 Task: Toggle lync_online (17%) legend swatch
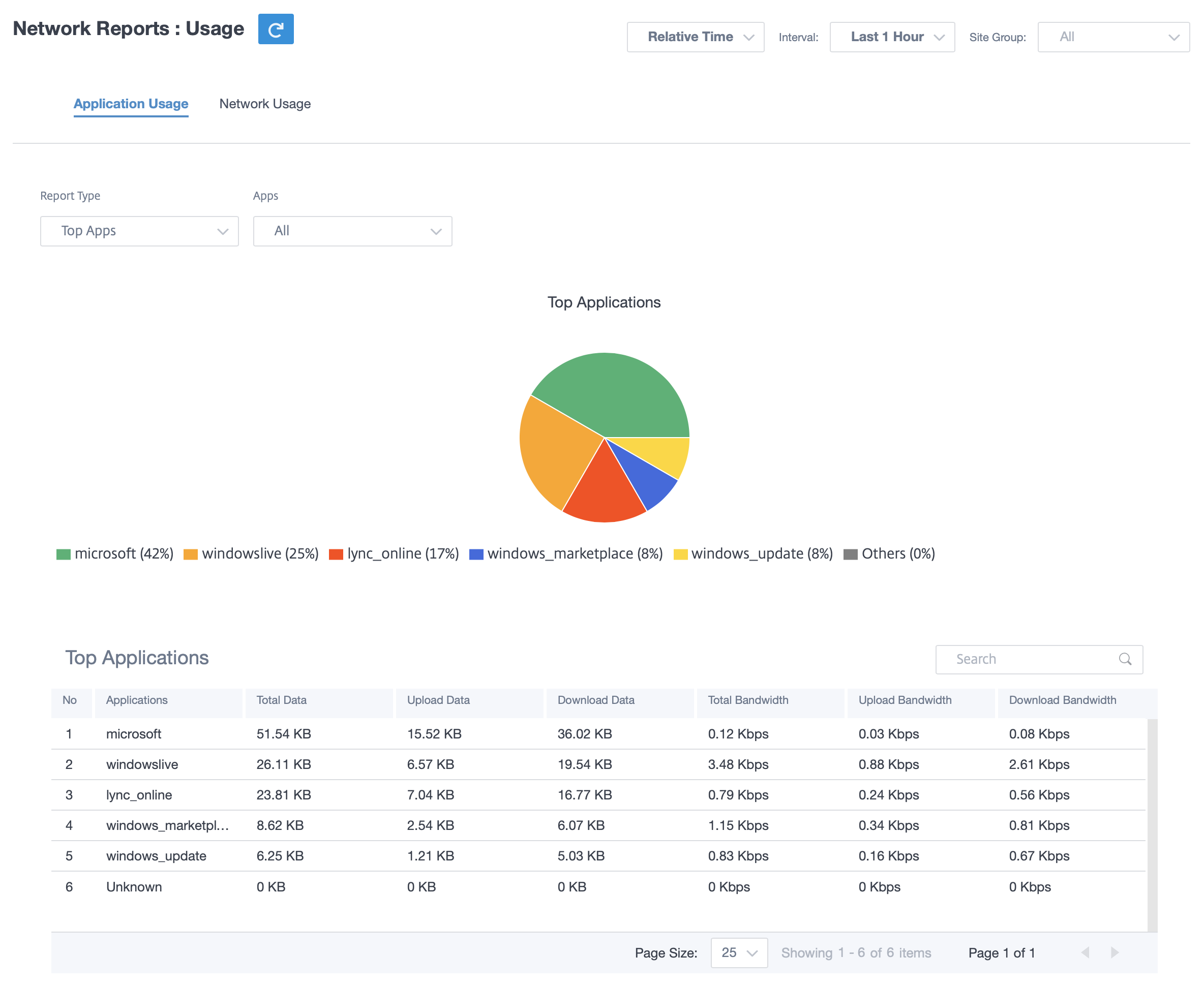(336, 554)
